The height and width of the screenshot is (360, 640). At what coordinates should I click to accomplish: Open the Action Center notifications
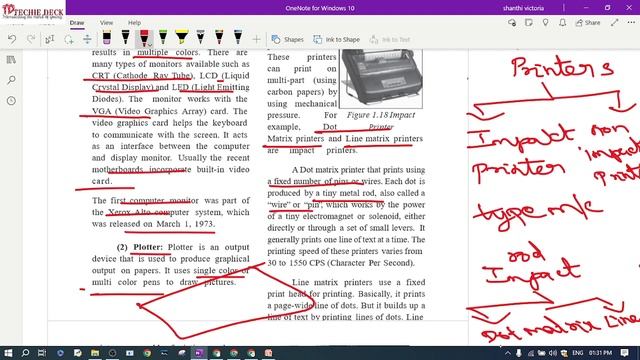click(x=624, y=353)
